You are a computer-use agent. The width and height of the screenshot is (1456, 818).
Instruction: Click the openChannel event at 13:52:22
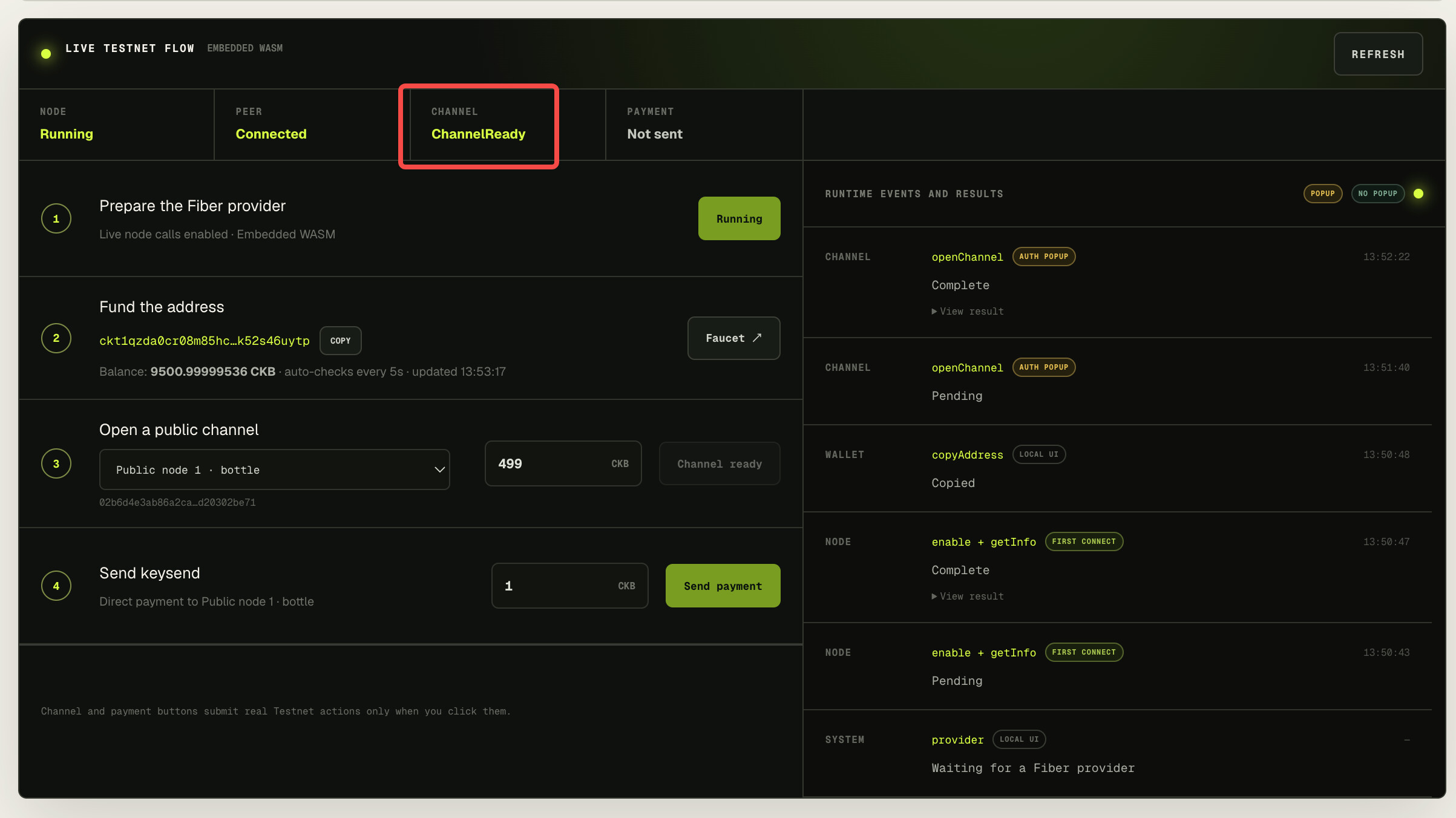click(x=967, y=257)
